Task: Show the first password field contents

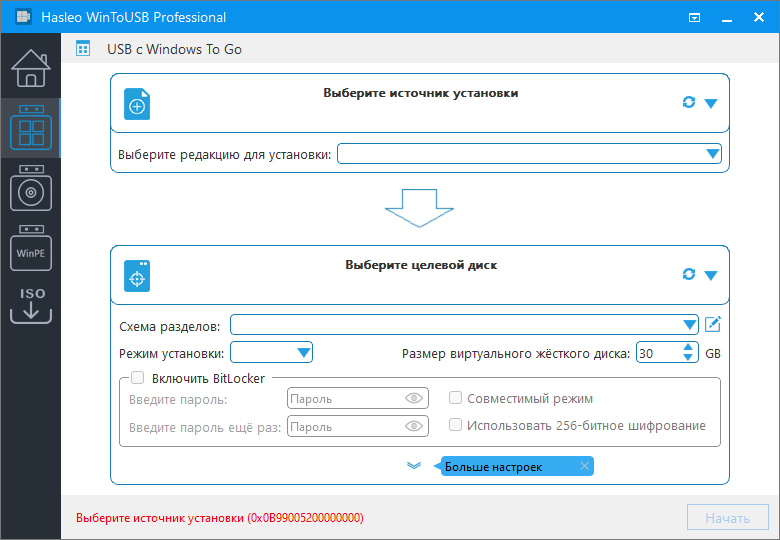Action: tap(414, 398)
